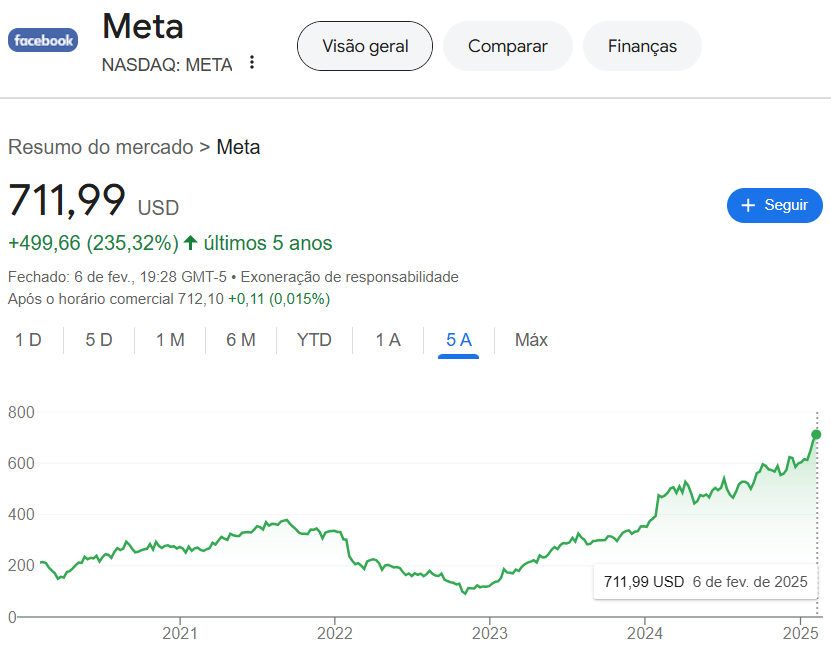Click the plus Seguir follow button

(774, 205)
